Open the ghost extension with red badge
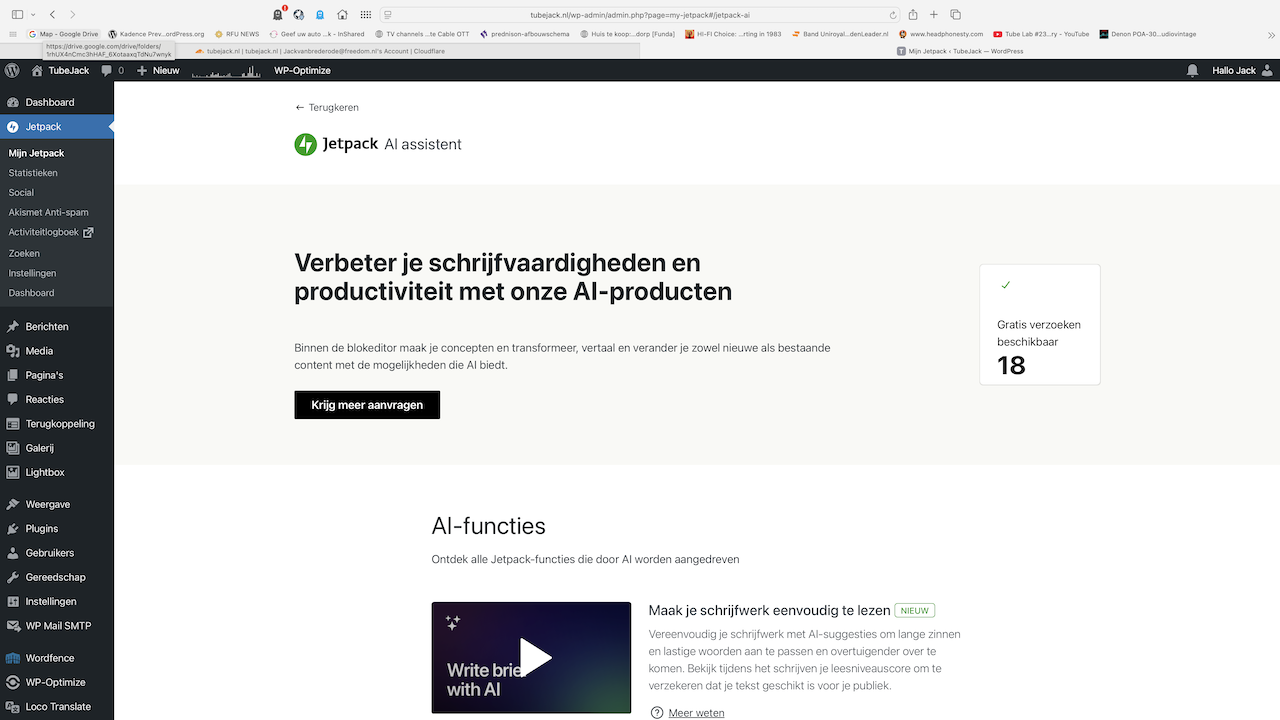Viewport: 1280px width, 720px height. pos(278,14)
